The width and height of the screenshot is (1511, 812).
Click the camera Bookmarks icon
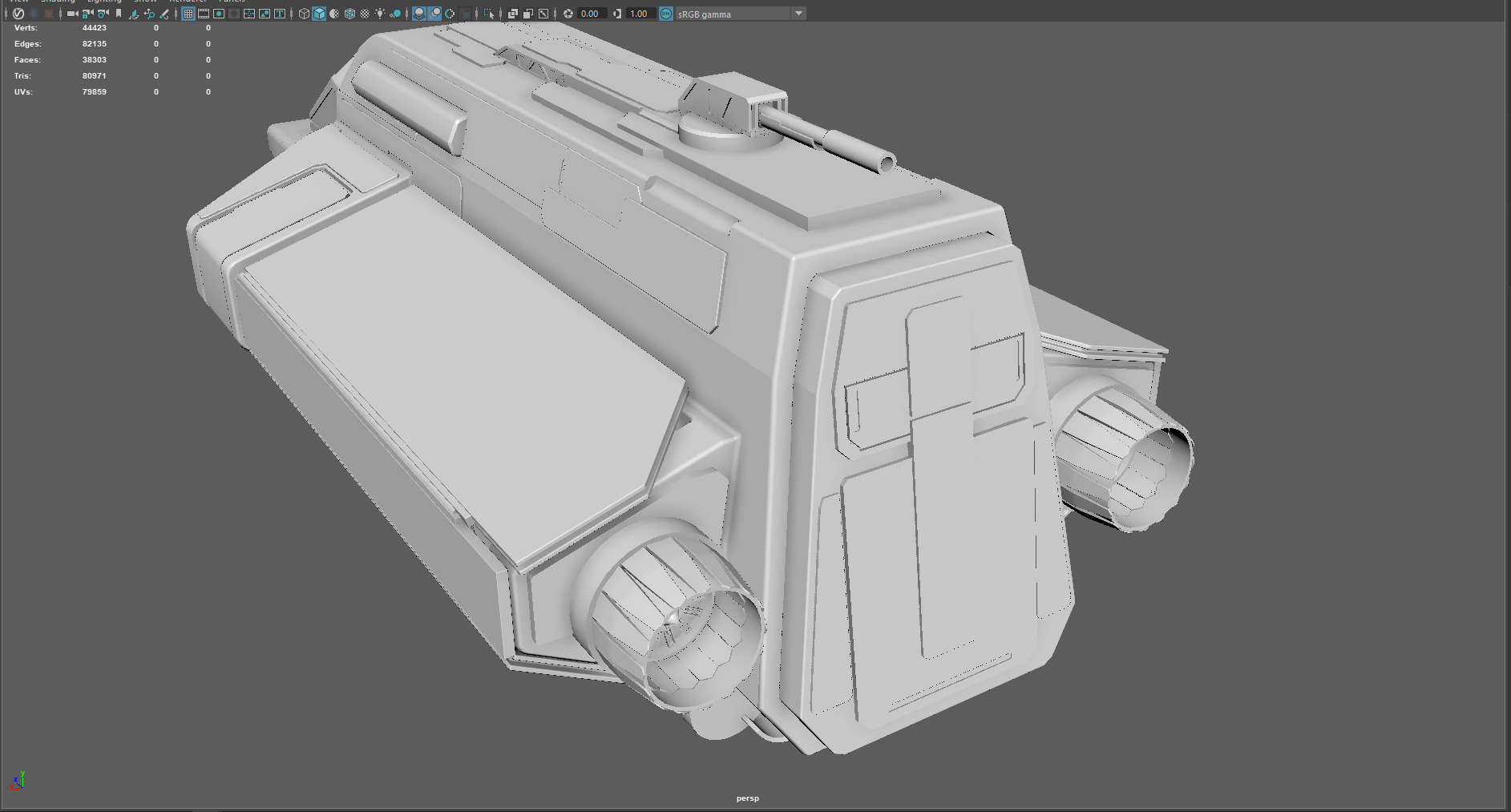click(x=119, y=14)
